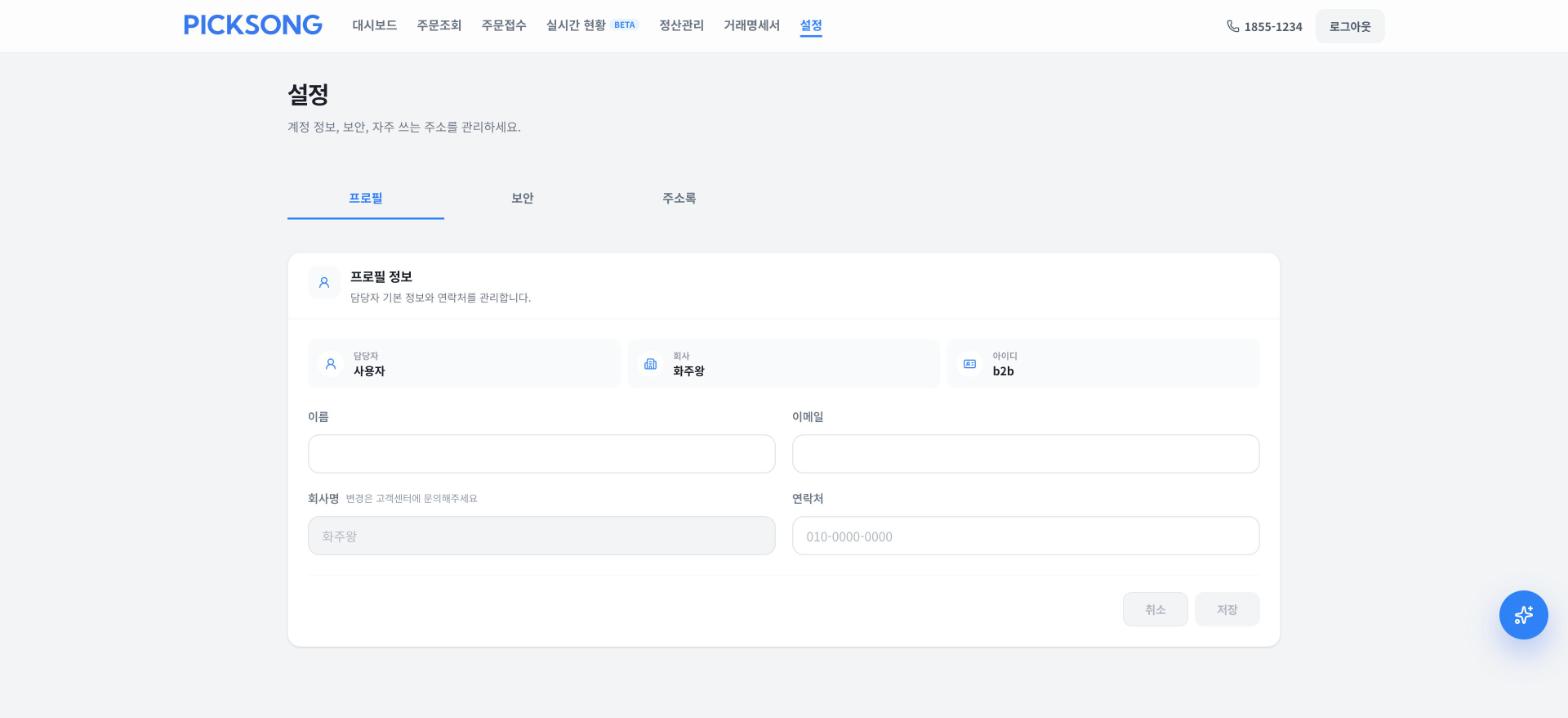This screenshot has height=718, width=1568.
Task: Switch to the 보안 tab
Action: 522,198
